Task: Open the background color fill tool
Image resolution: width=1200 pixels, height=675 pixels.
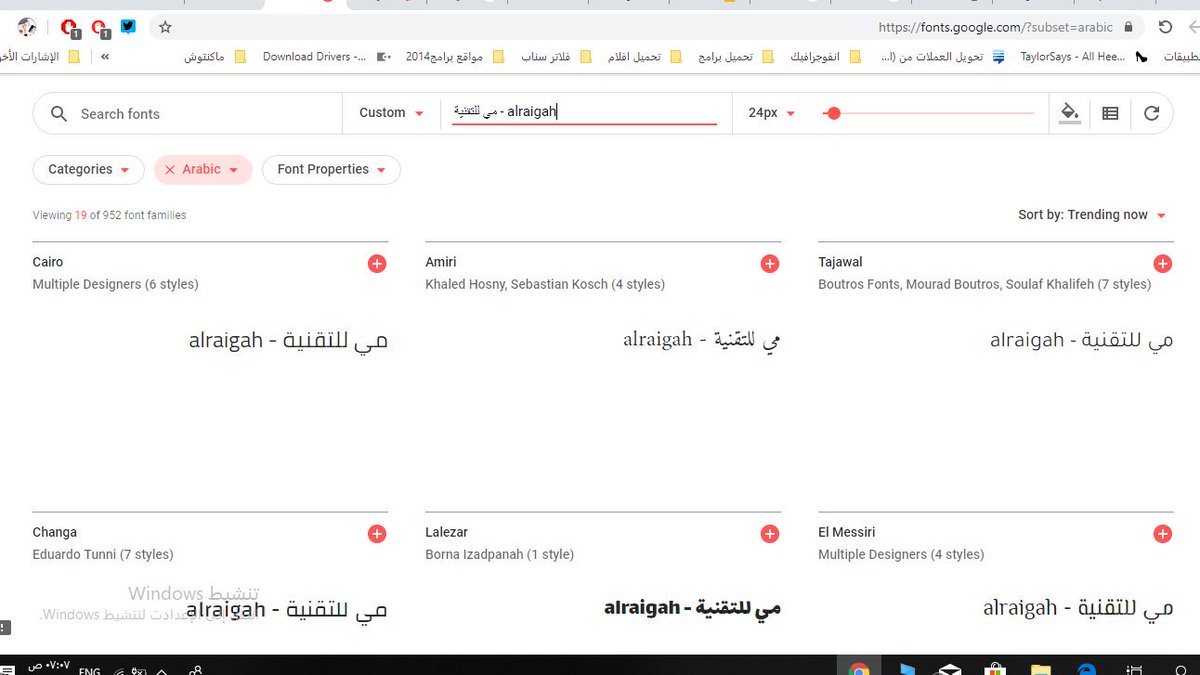Action: coord(1070,113)
